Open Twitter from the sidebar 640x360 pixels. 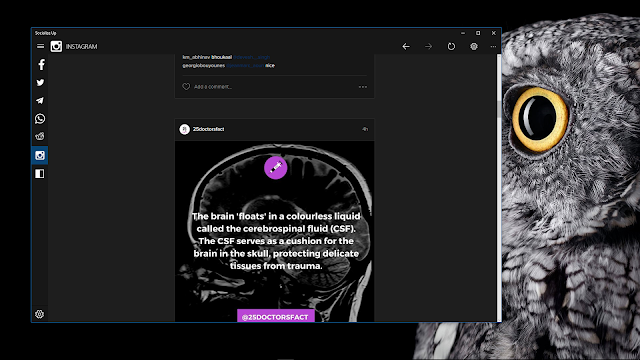pos(40,82)
